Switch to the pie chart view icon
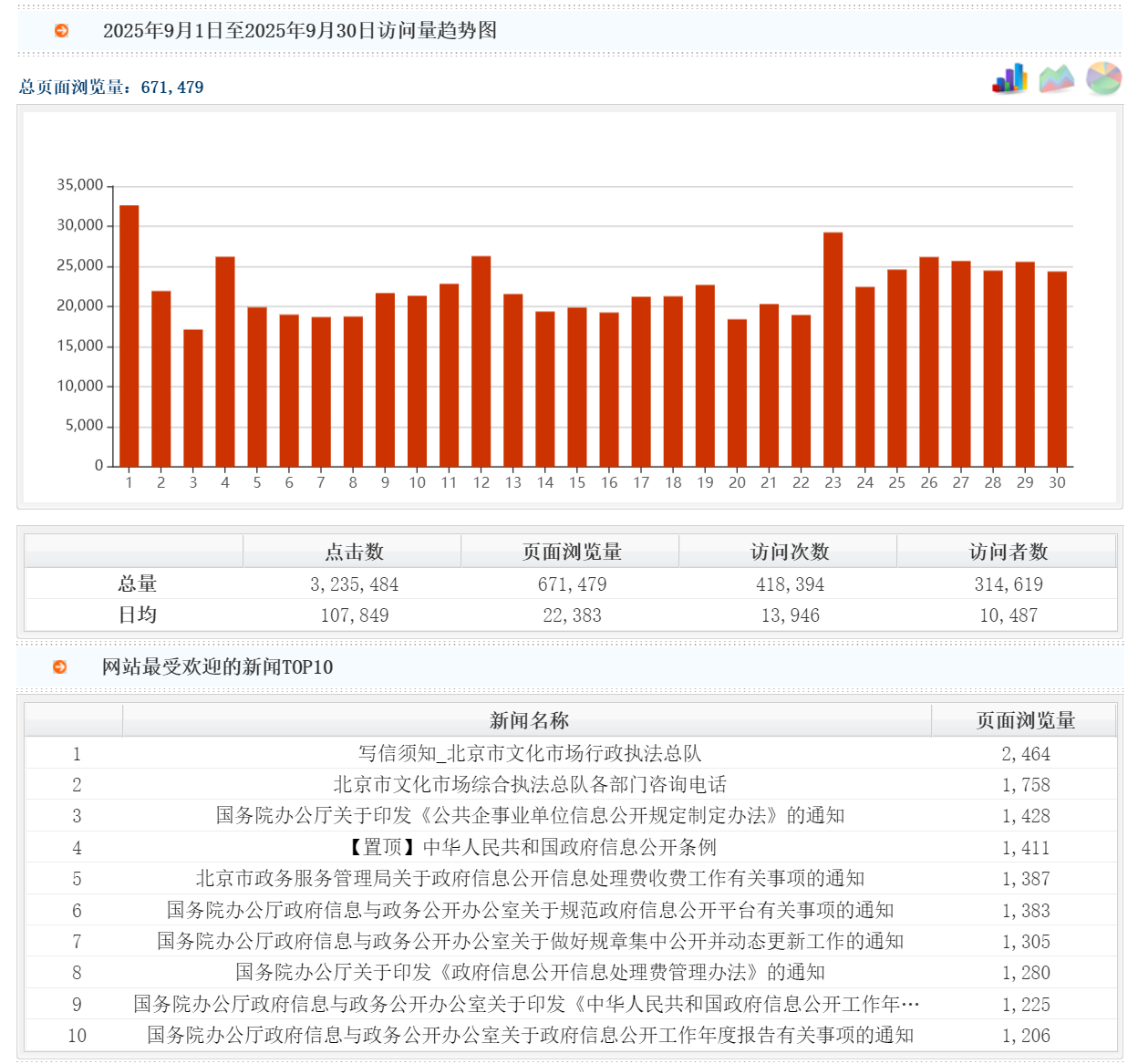Viewport: 1138px width, 1064px height. pyautogui.click(x=1103, y=78)
